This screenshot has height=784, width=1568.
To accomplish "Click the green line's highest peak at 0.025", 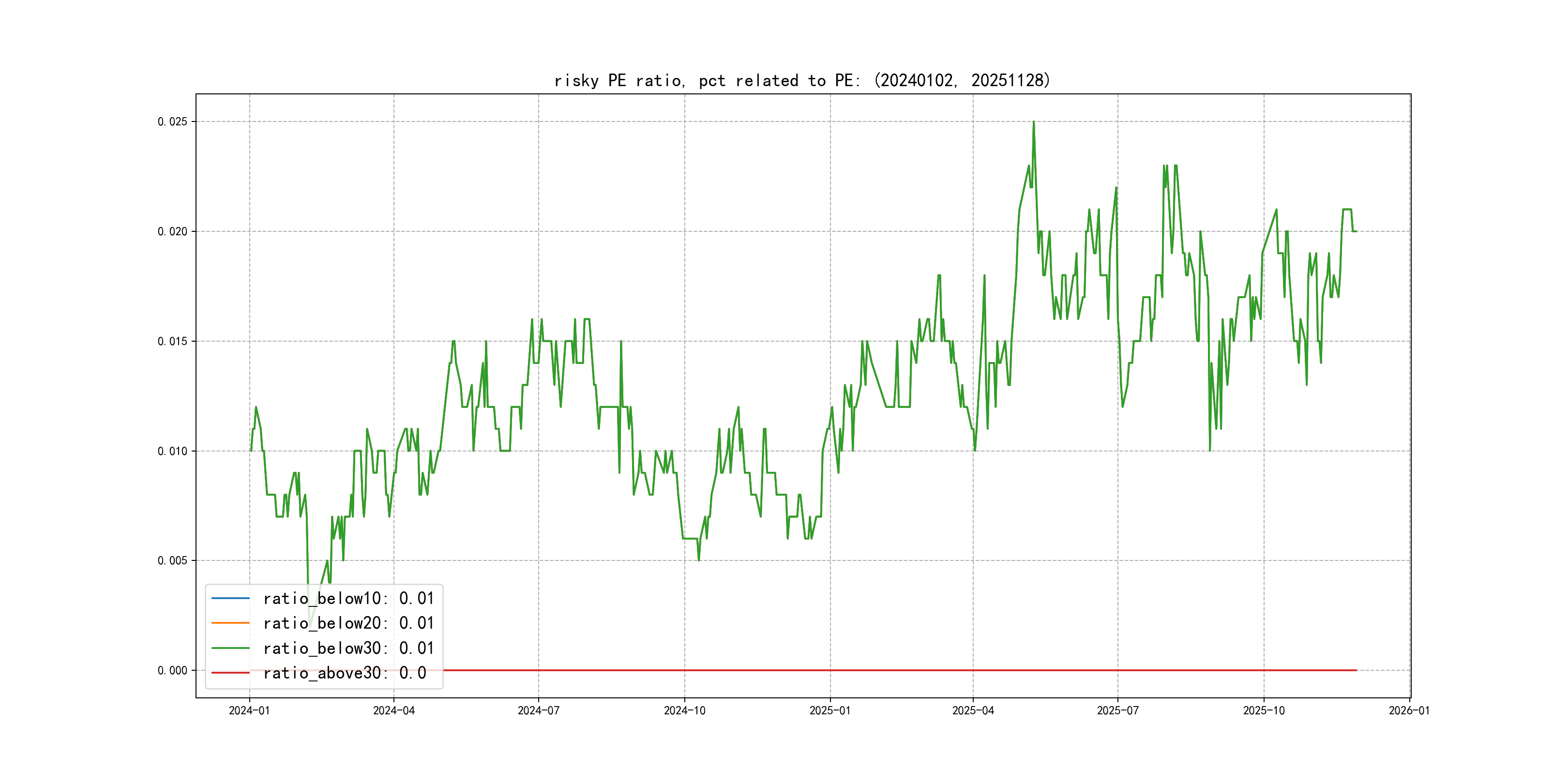I will [1034, 123].
